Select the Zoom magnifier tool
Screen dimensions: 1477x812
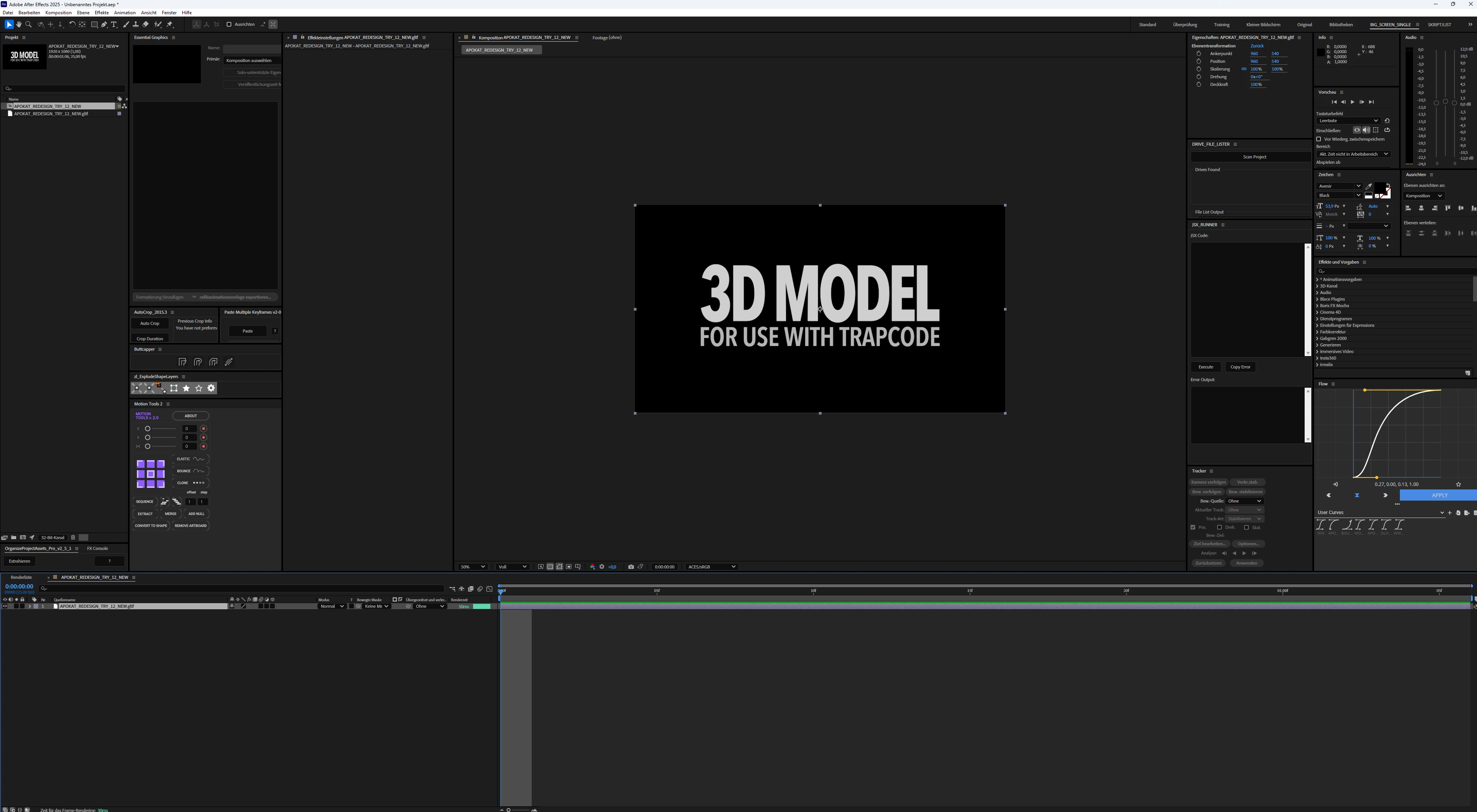tap(29, 25)
